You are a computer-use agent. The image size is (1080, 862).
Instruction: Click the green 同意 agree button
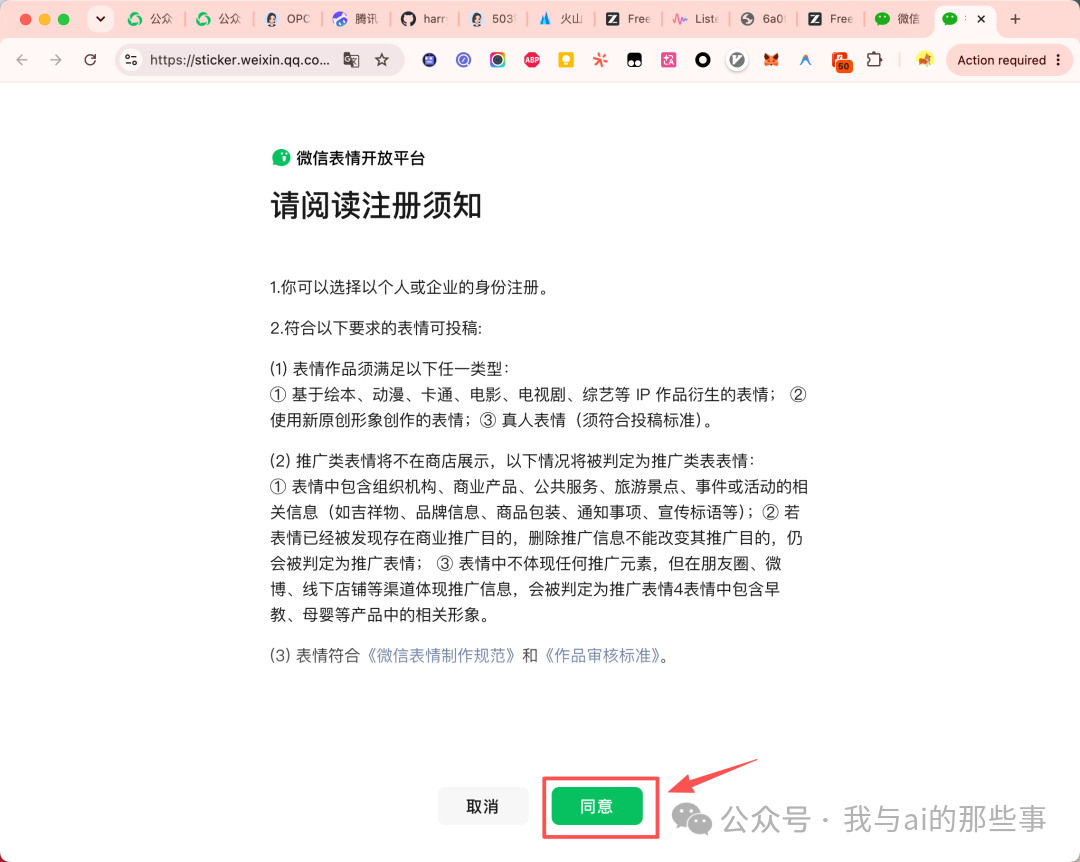coord(596,805)
